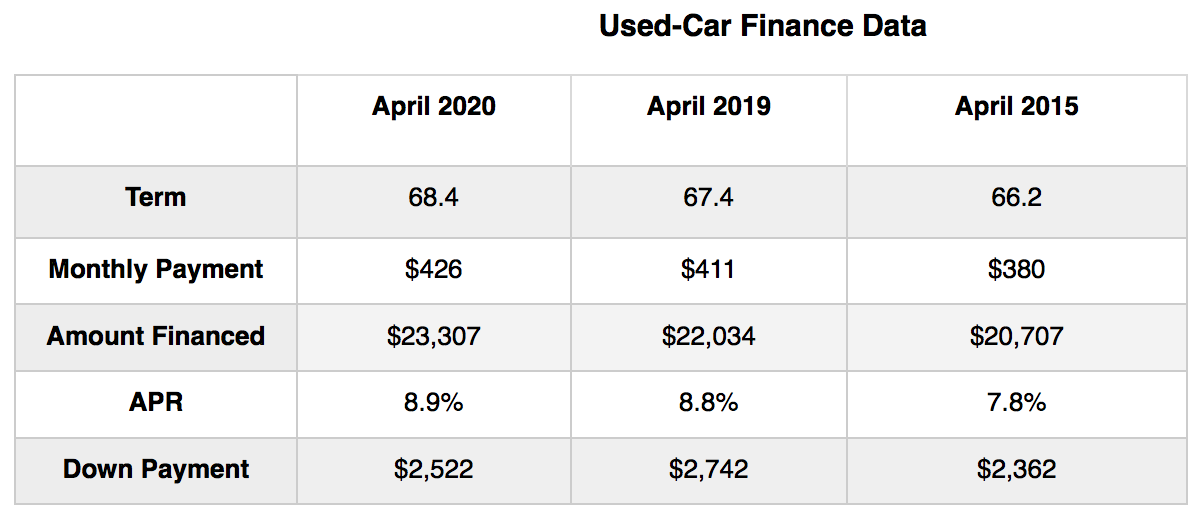Screen dimensions: 1202x526
Task: Click the Used-Car Finance Data title
Action: point(762,26)
